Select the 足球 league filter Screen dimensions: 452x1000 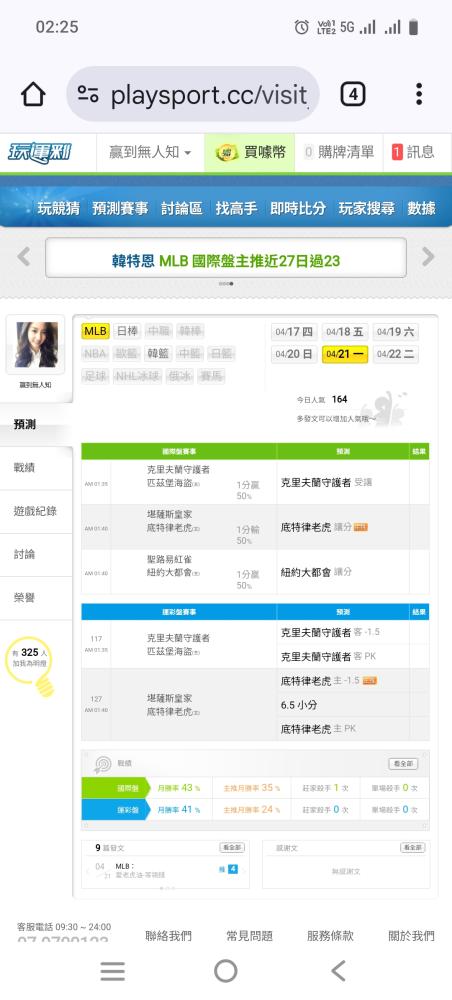(96, 376)
